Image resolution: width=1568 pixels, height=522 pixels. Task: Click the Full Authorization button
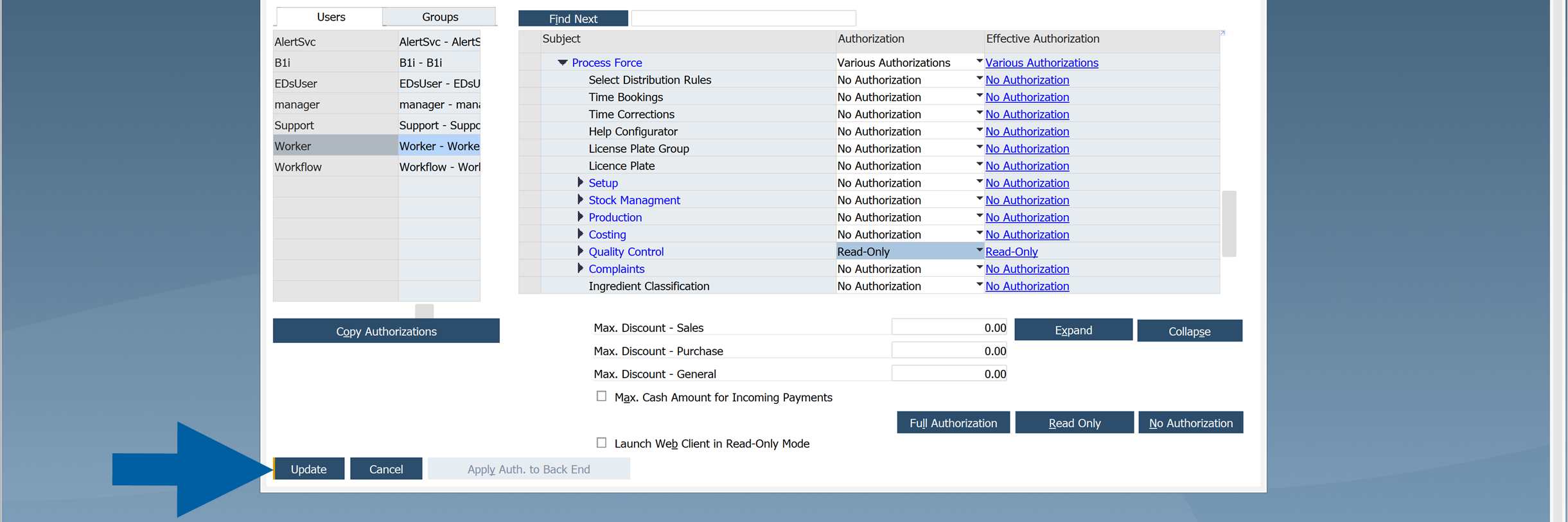[953, 422]
